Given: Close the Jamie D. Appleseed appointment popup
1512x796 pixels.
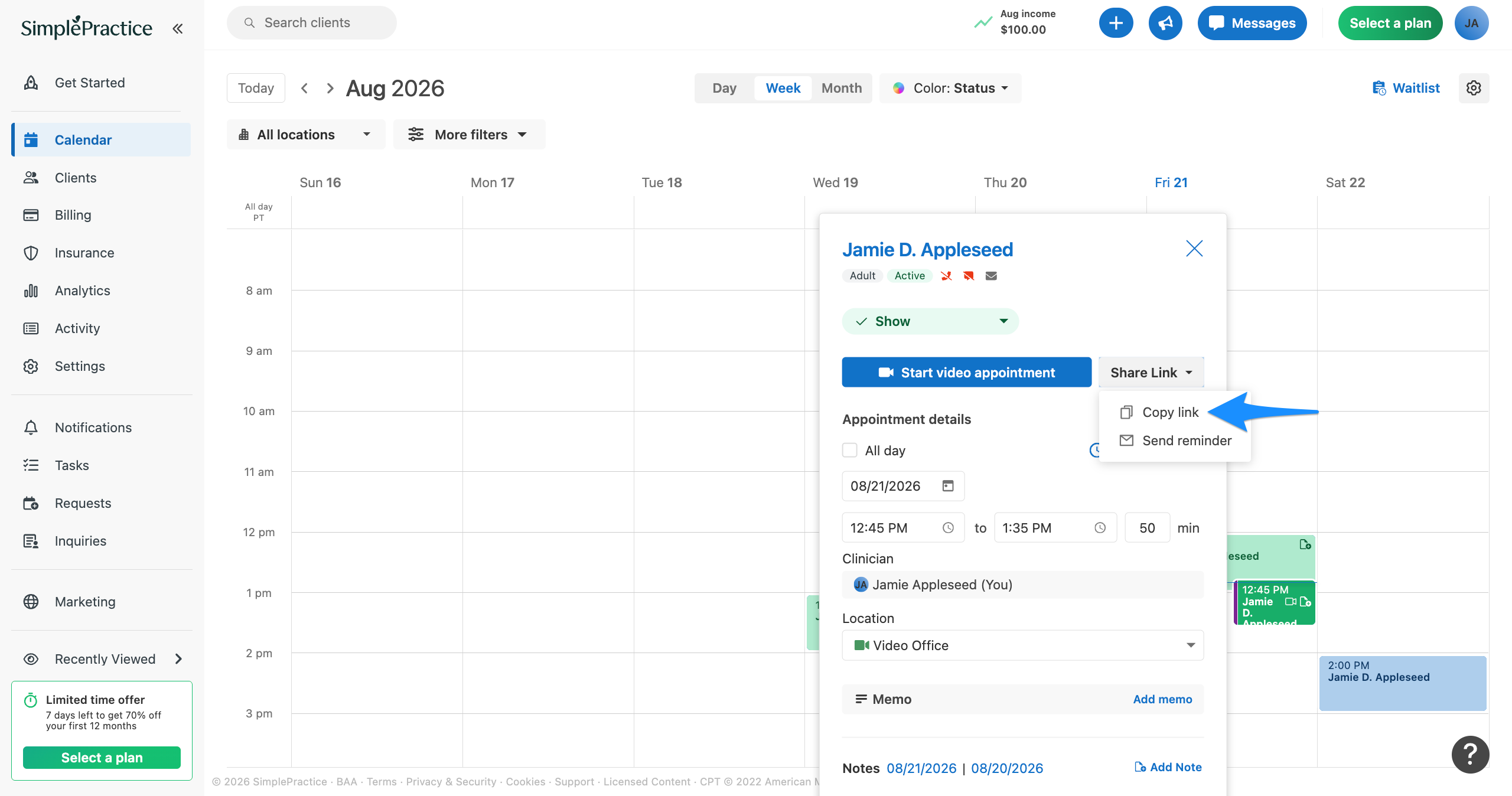Looking at the screenshot, I should [1194, 249].
